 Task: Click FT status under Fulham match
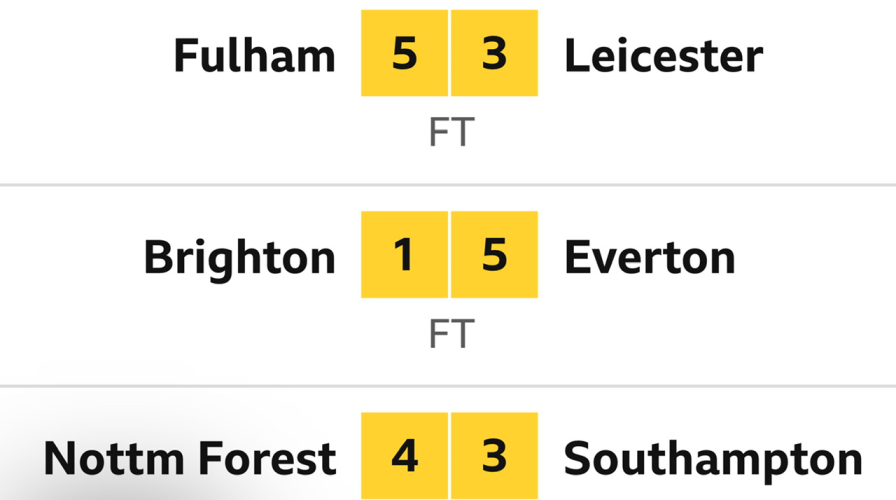(x=449, y=132)
